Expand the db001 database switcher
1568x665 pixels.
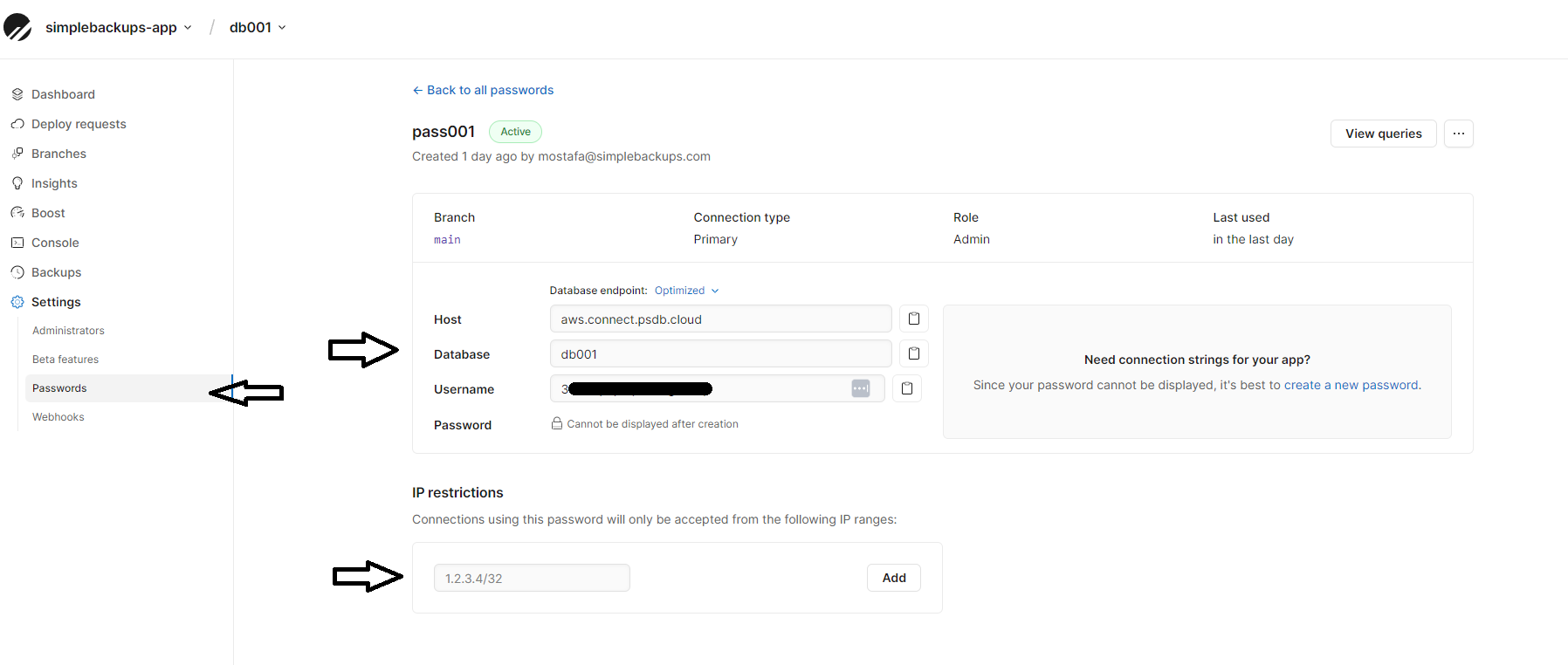coord(258,28)
